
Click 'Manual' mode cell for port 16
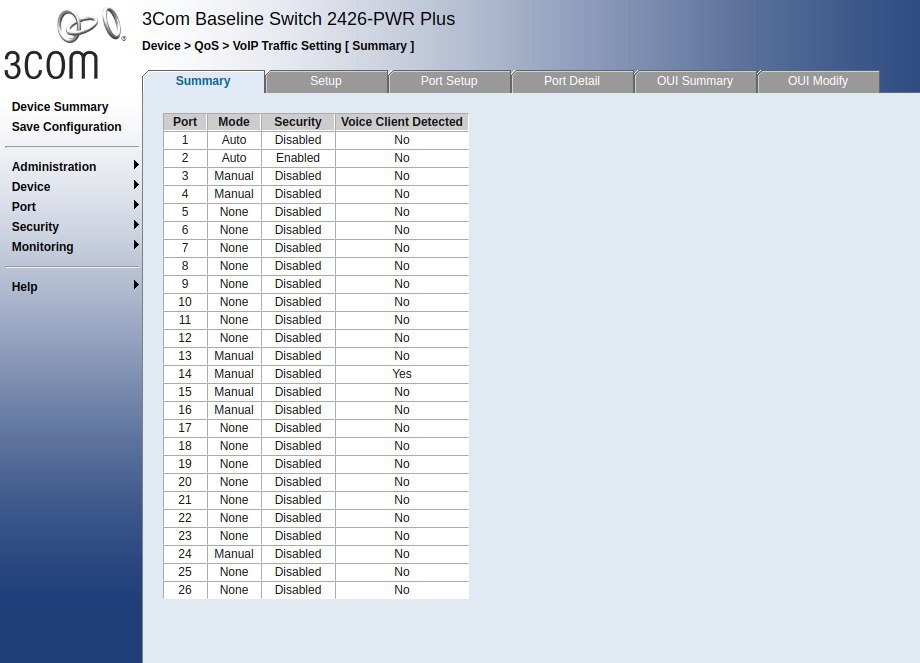coord(234,410)
